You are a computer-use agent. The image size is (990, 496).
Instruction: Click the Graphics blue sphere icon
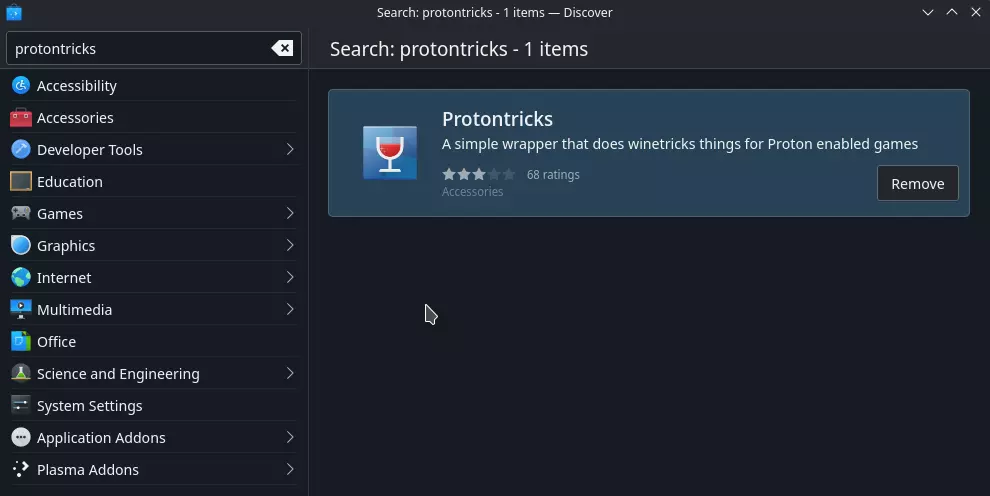point(21,246)
